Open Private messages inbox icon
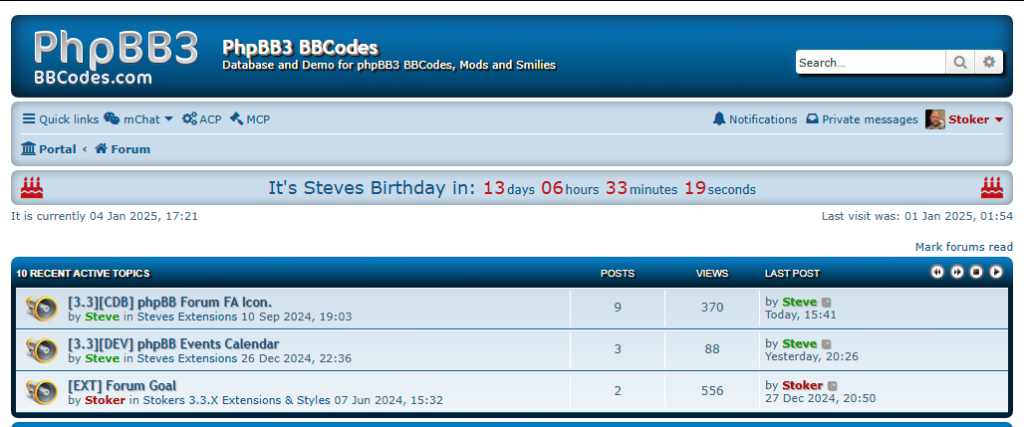This screenshot has width=1024, height=427. click(x=812, y=119)
